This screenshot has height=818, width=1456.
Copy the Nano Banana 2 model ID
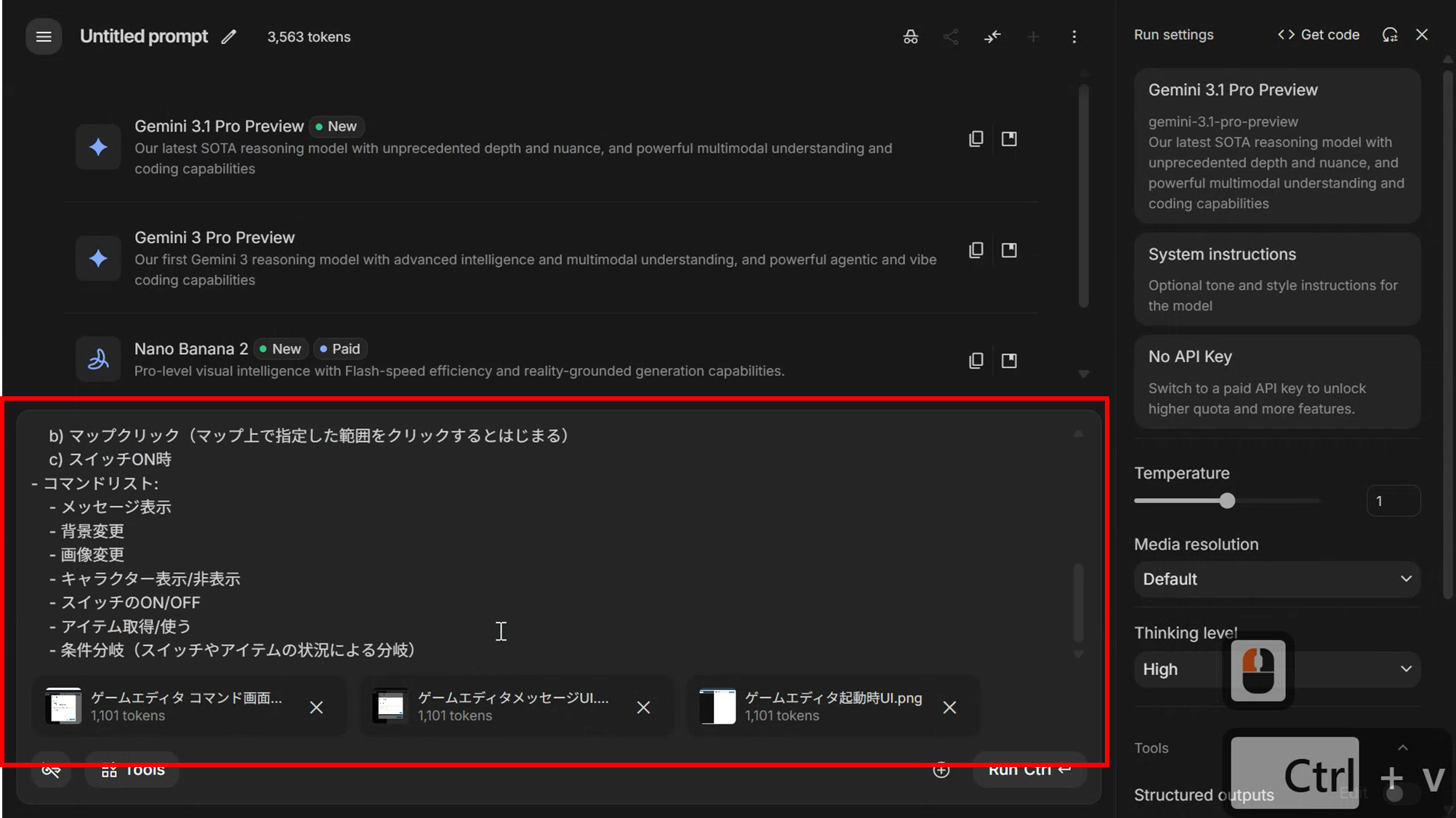tap(976, 361)
